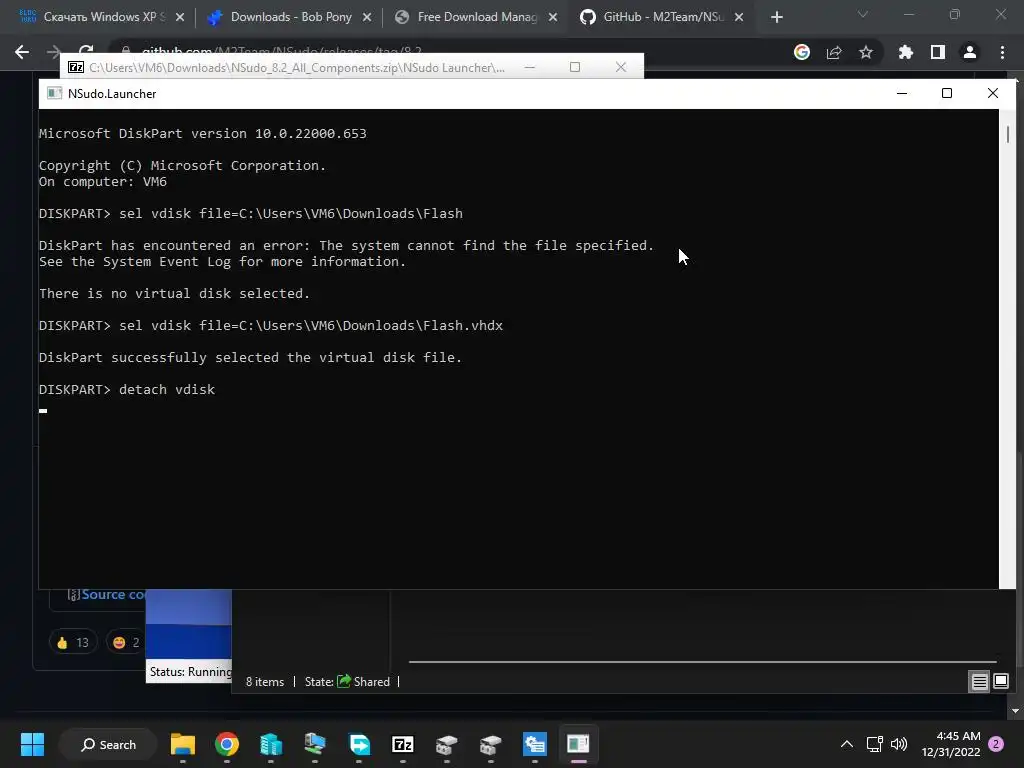
Task: Open first disk tool icon in taskbar
Action: (447, 744)
